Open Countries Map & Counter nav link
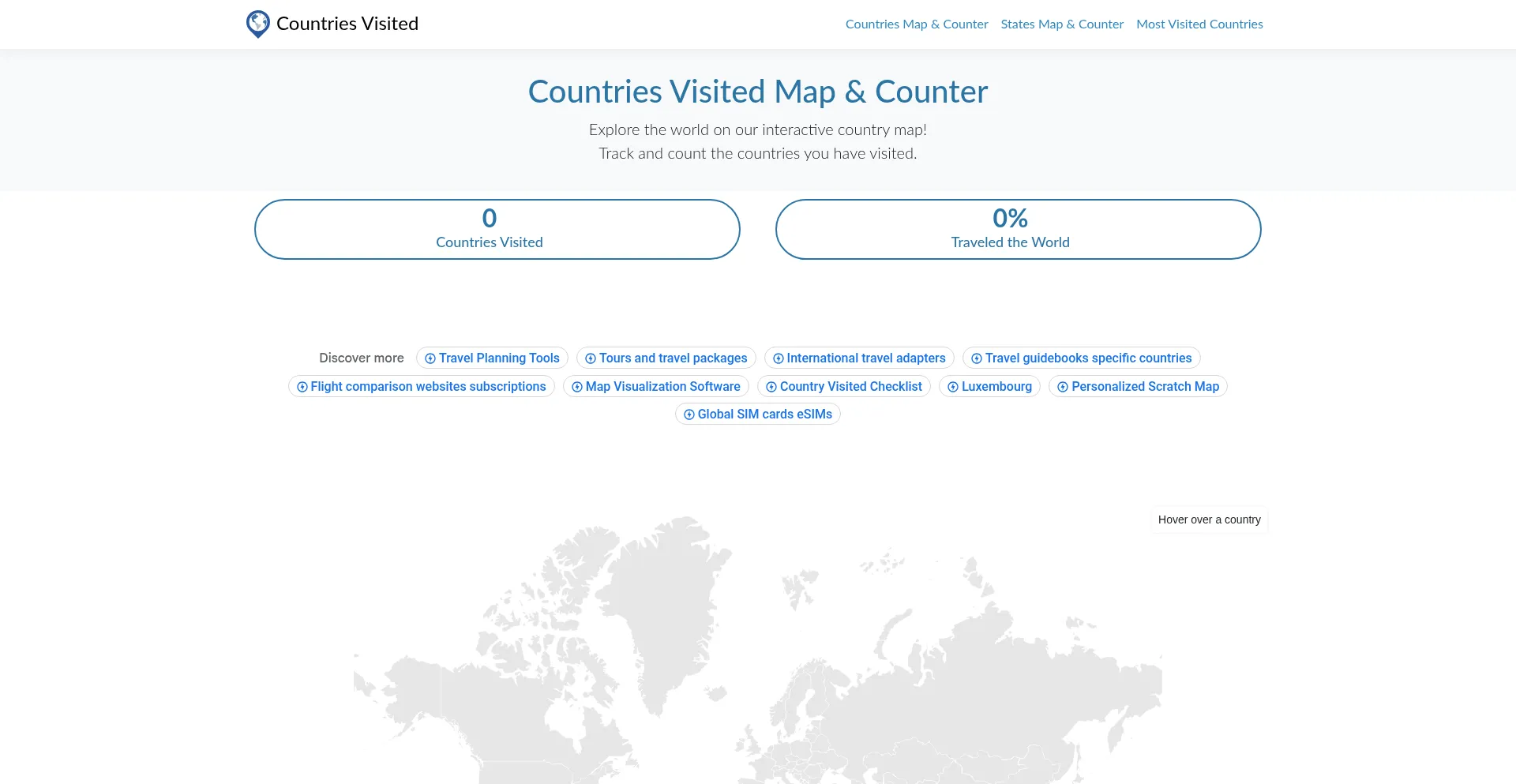 pyautogui.click(x=916, y=24)
